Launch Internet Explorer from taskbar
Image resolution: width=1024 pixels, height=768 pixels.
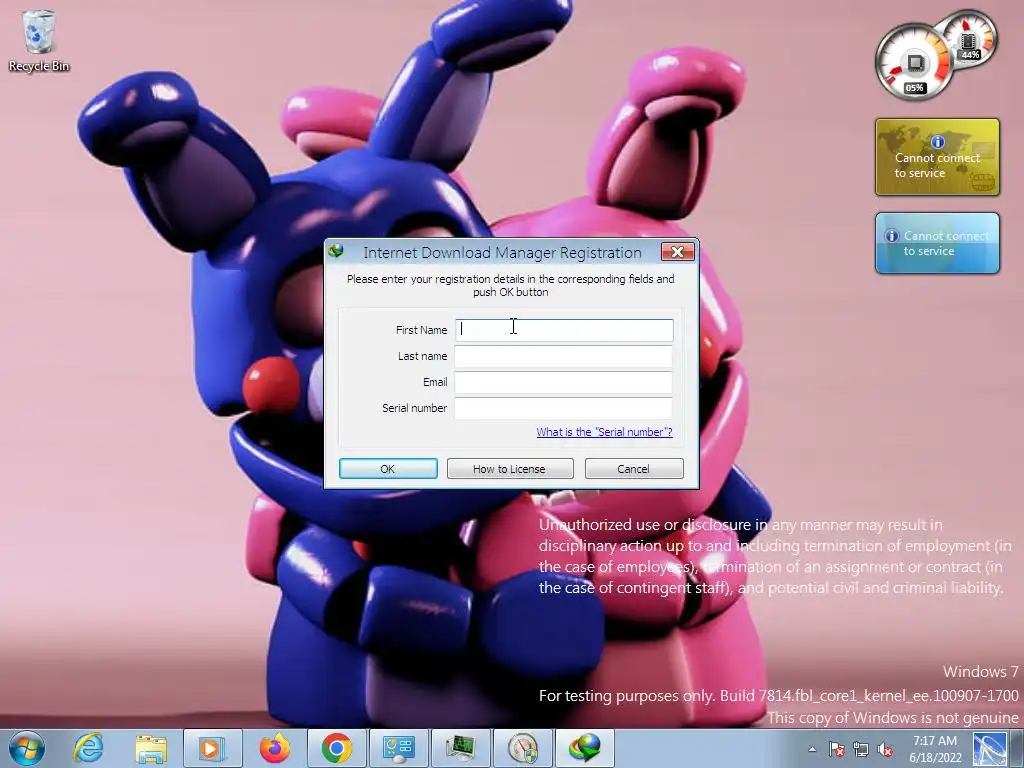tap(88, 748)
